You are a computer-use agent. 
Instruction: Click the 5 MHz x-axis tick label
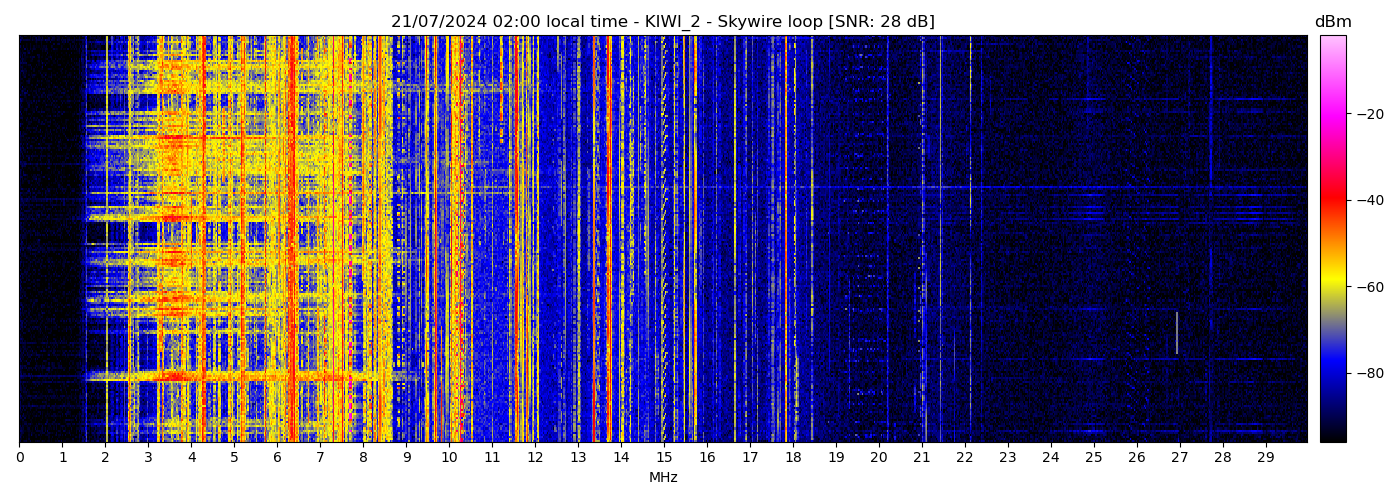(234, 458)
